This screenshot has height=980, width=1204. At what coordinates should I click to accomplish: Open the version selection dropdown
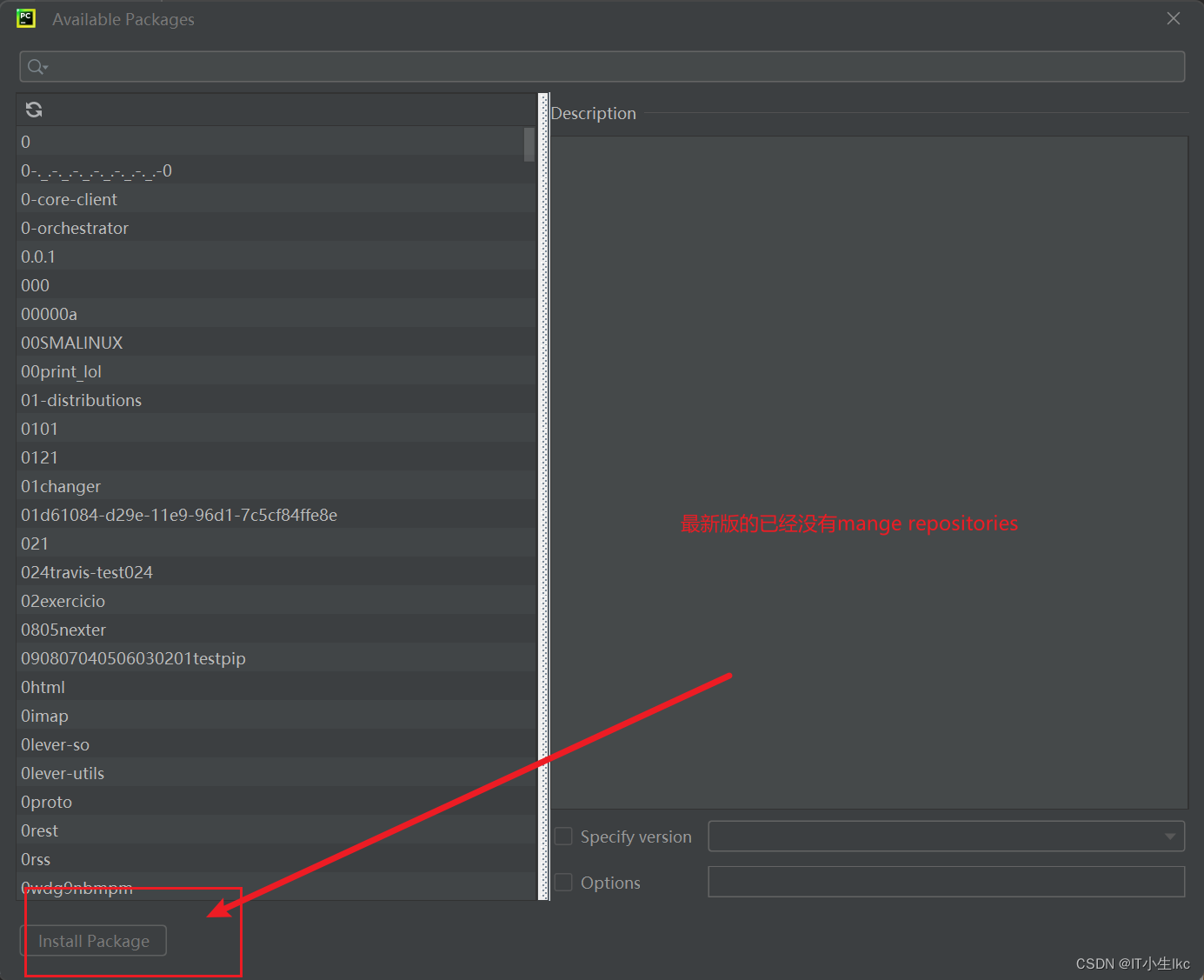click(x=1169, y=836)
